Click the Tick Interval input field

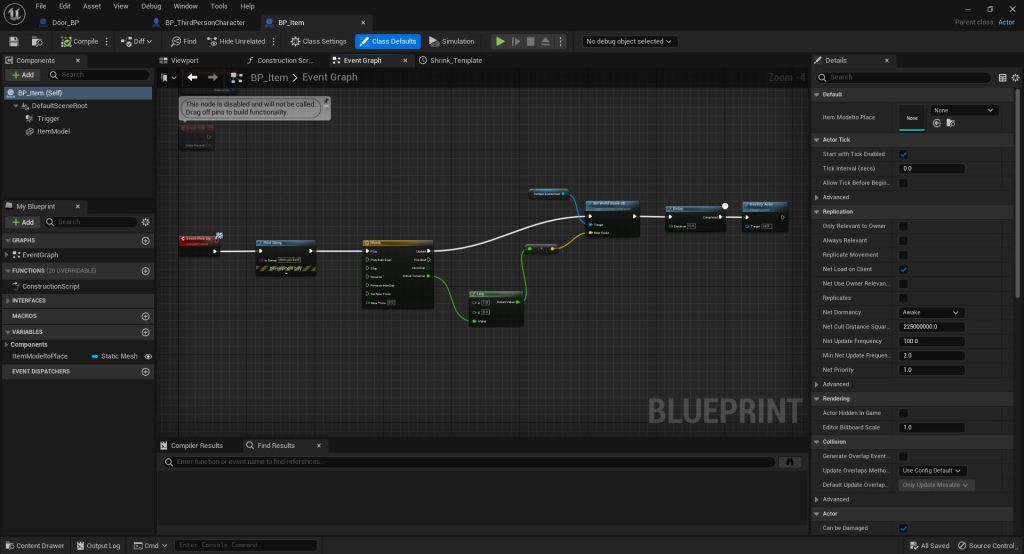[931, 169]
